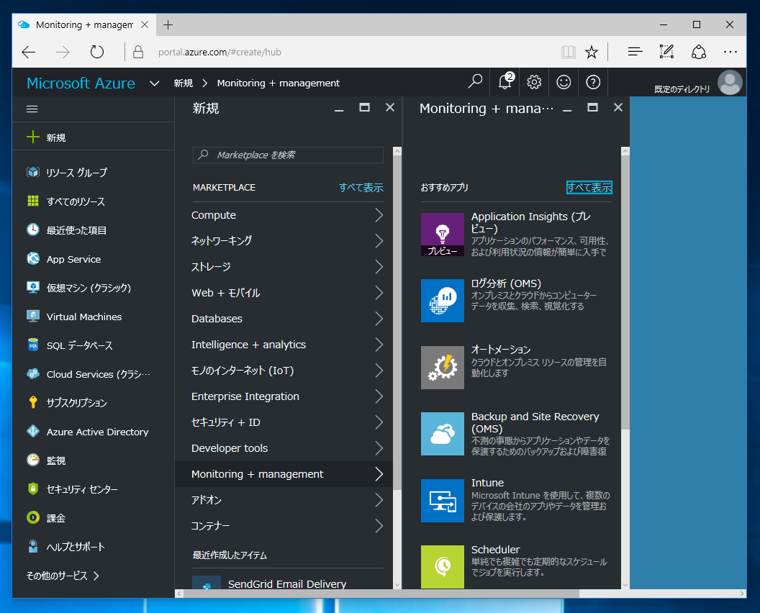Open the Microsoft Azure dropdown chevron
760x613 pixels.
154,83
